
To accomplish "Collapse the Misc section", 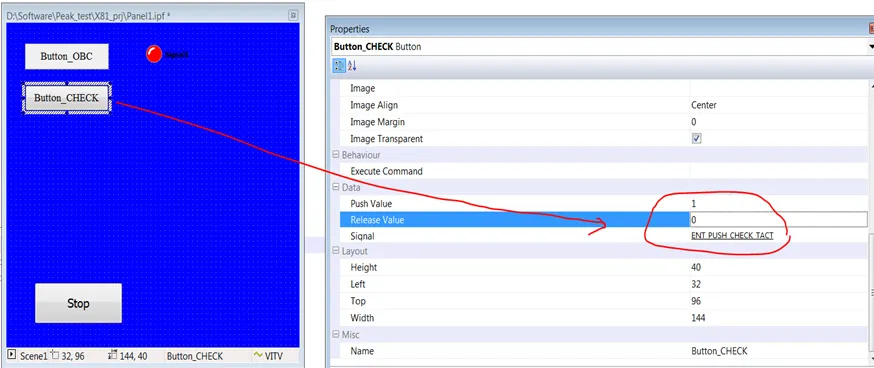I will tap(336, 335).
